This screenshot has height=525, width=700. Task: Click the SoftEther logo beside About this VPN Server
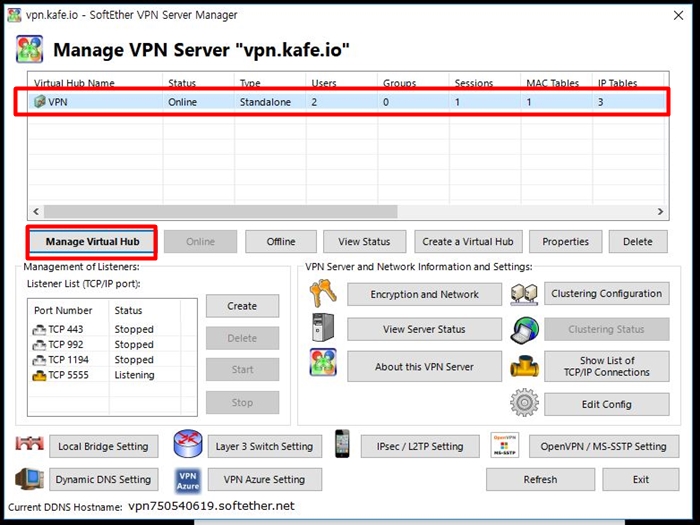click(323, 362)
